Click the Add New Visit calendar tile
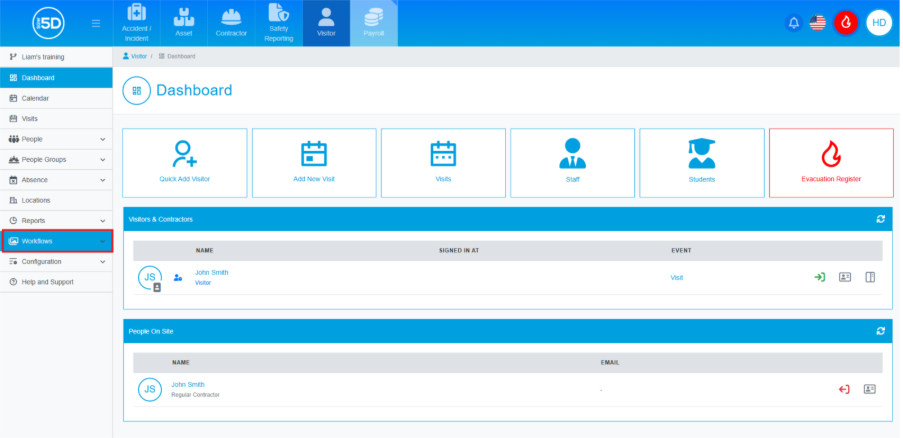This screenshot has width=903, height=438. click(x=314, y=162)
